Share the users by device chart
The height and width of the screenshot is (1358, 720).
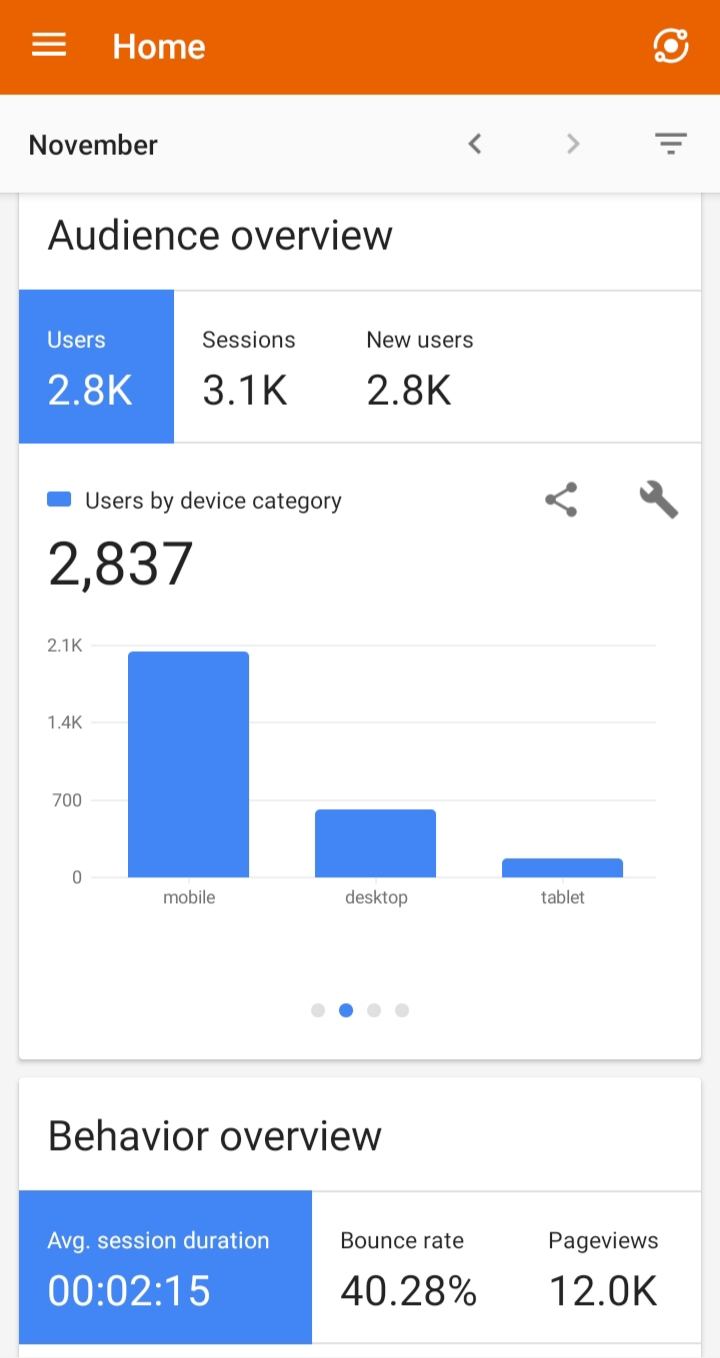[561, 500]
